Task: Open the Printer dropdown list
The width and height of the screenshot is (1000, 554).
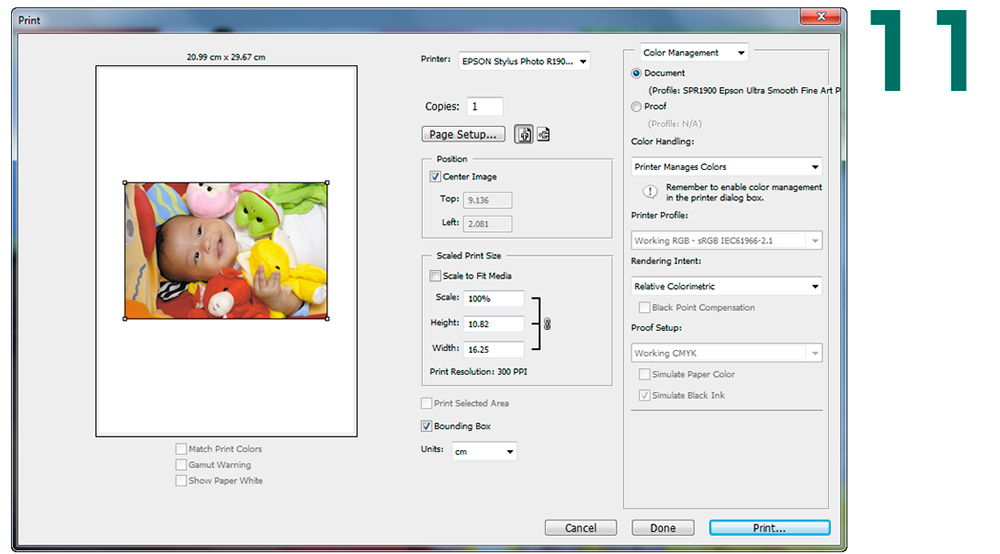Action: [x=524, y=61]
